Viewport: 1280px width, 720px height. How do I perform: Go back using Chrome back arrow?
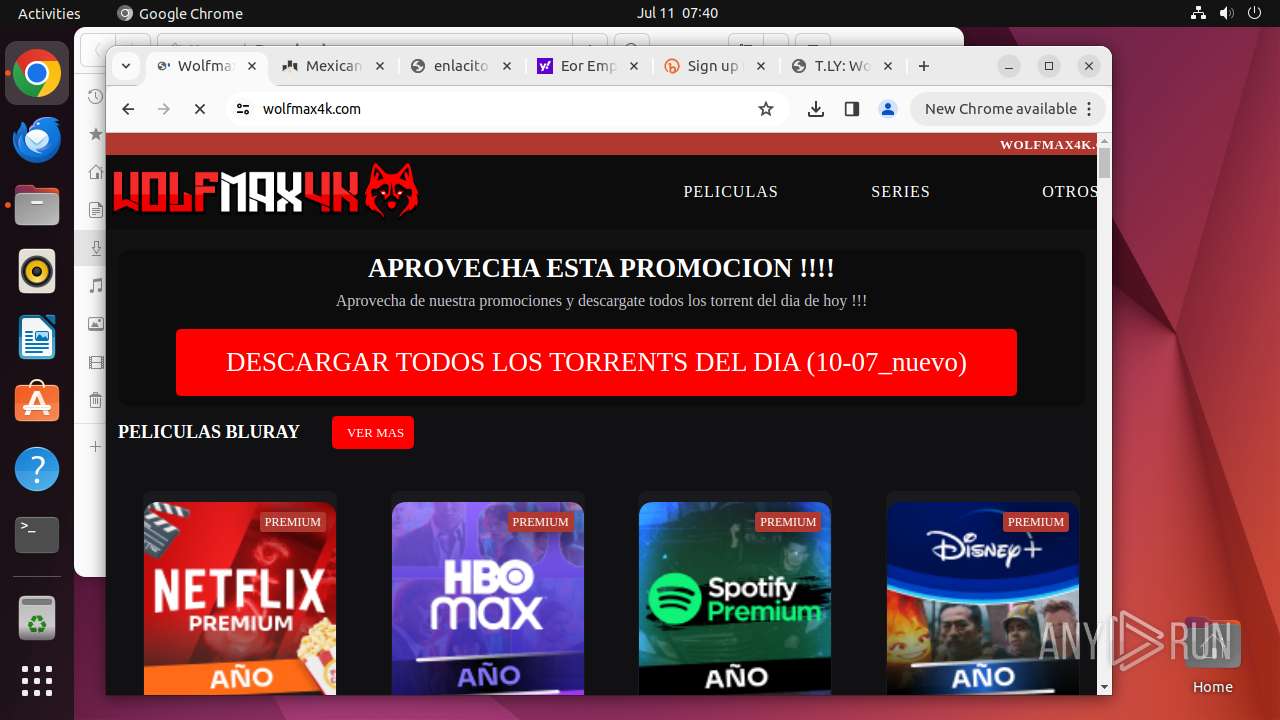point(128,109)
